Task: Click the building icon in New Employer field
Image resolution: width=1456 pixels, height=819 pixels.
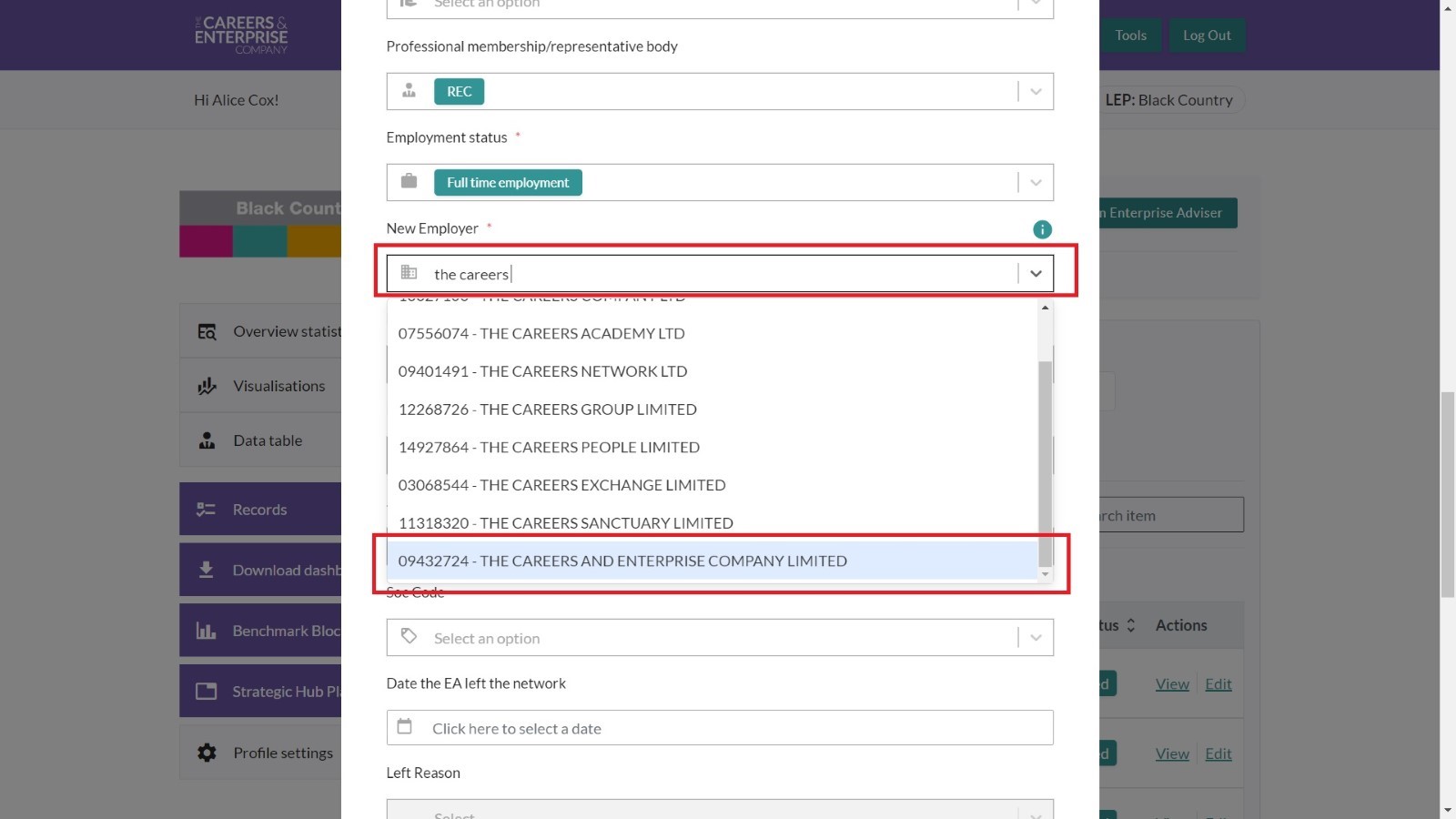Action: (x=409, y=272)
